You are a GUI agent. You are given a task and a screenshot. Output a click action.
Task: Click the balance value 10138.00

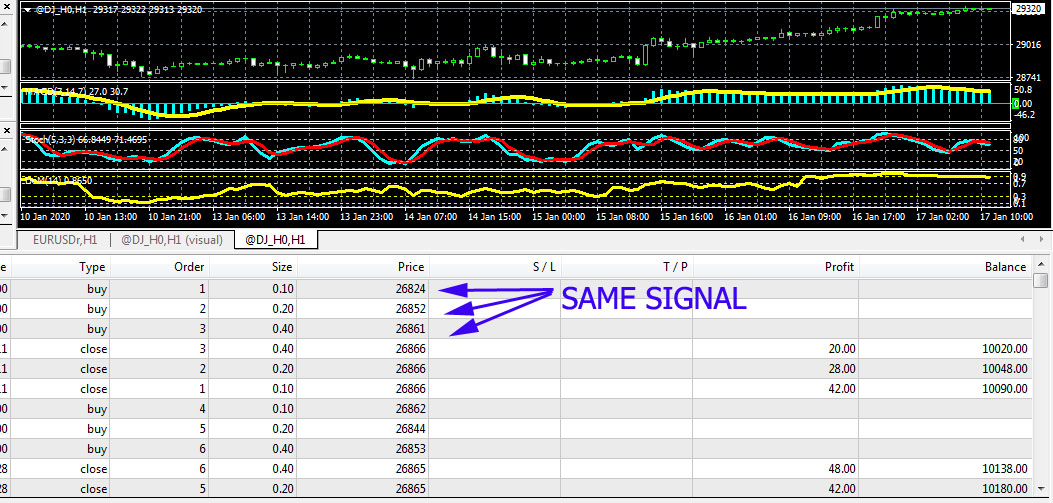1005,469
